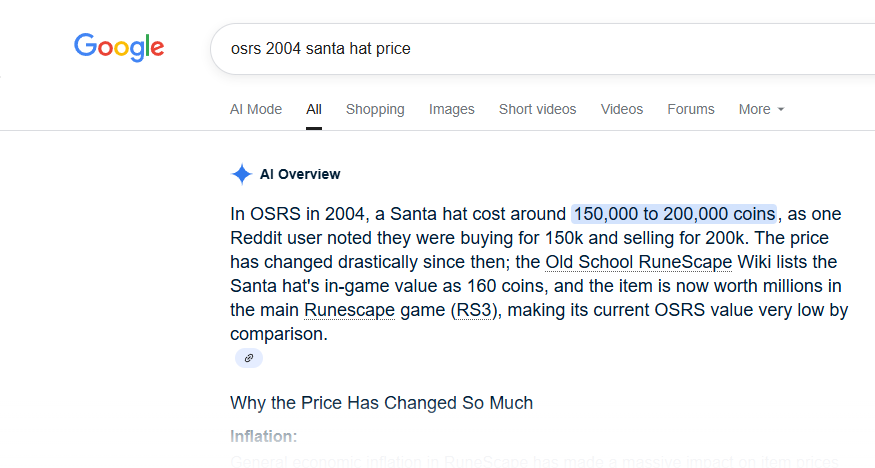Click the faded Inflation subheading
Image resolution: width=875 pixels, height=468 pixels.
pyautogui.click(x=263, y=436)
